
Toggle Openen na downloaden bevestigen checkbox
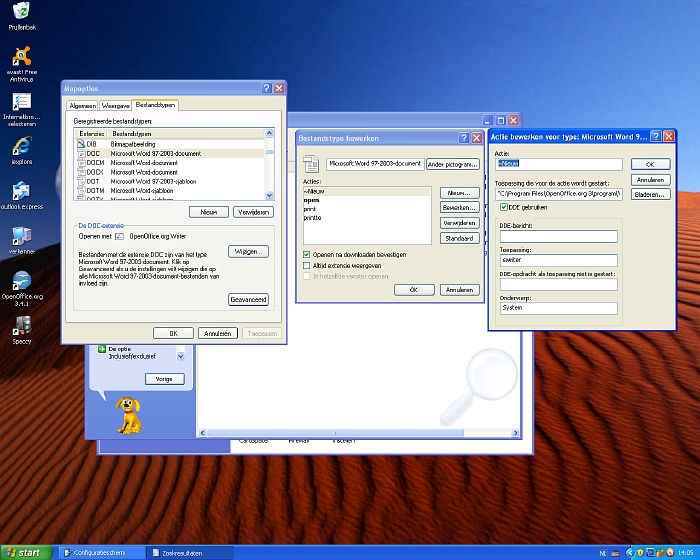pos(306,254)
